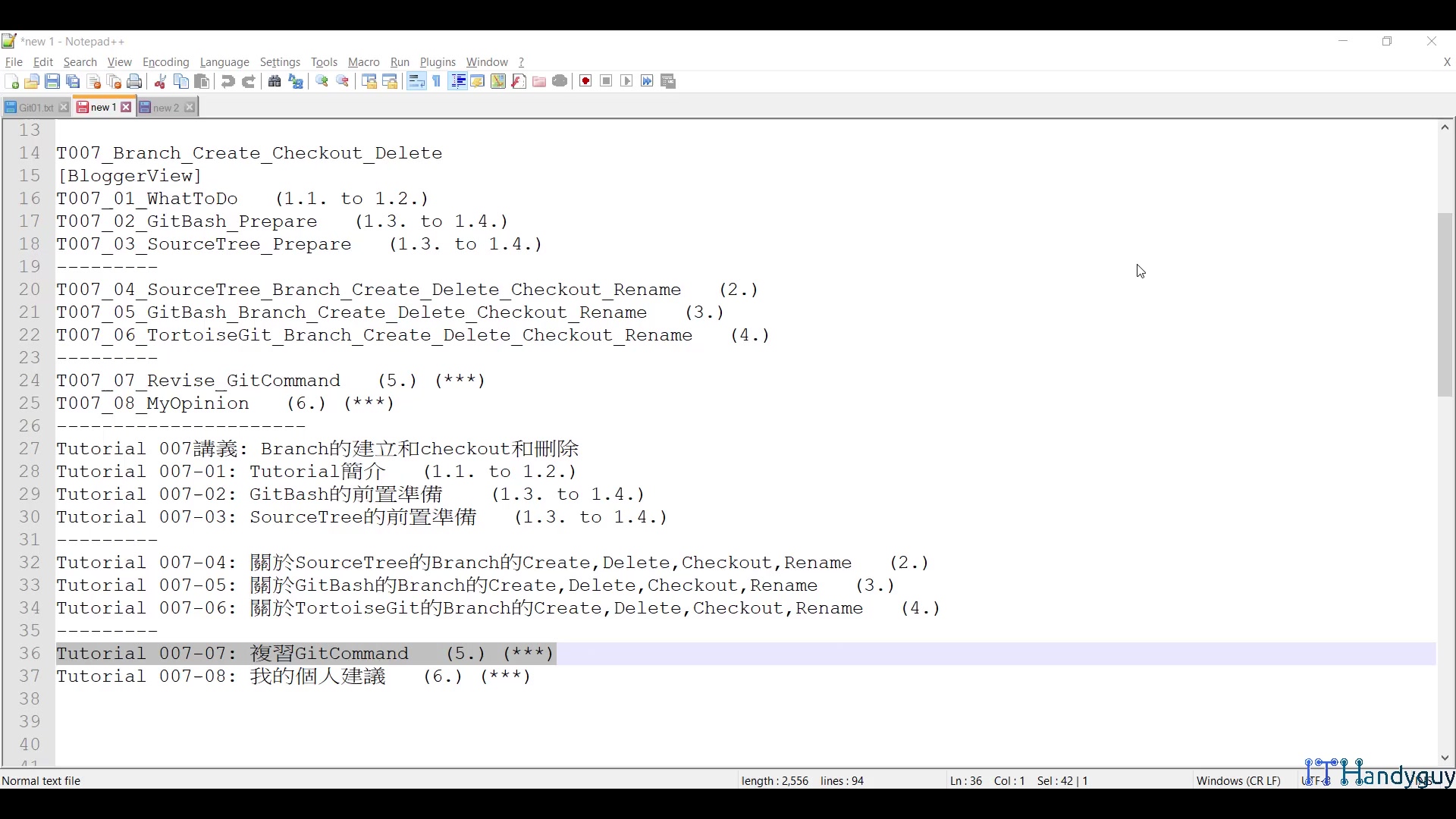
Task: Open the Macro menu
Action: point(363,62)
